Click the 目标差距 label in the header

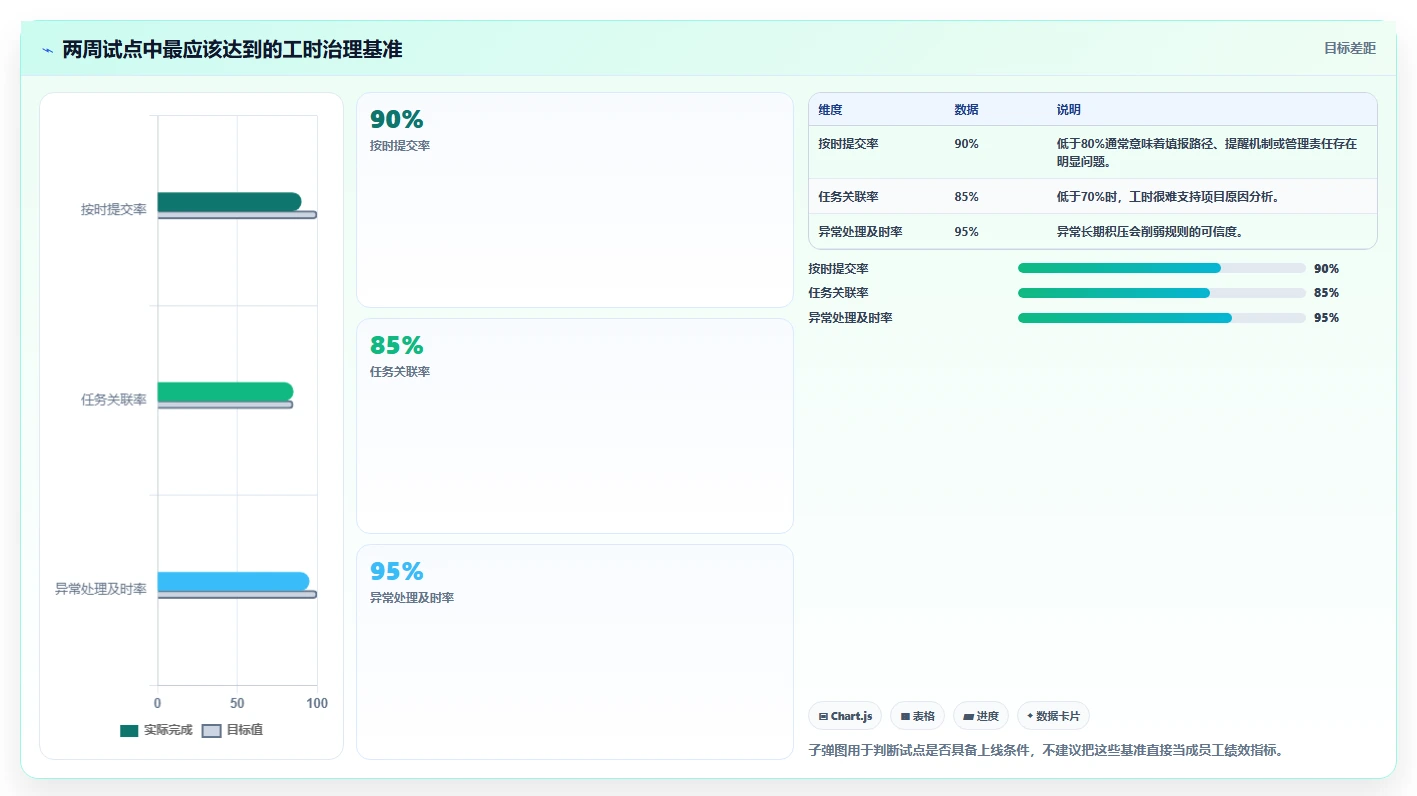click(1350, 49)
